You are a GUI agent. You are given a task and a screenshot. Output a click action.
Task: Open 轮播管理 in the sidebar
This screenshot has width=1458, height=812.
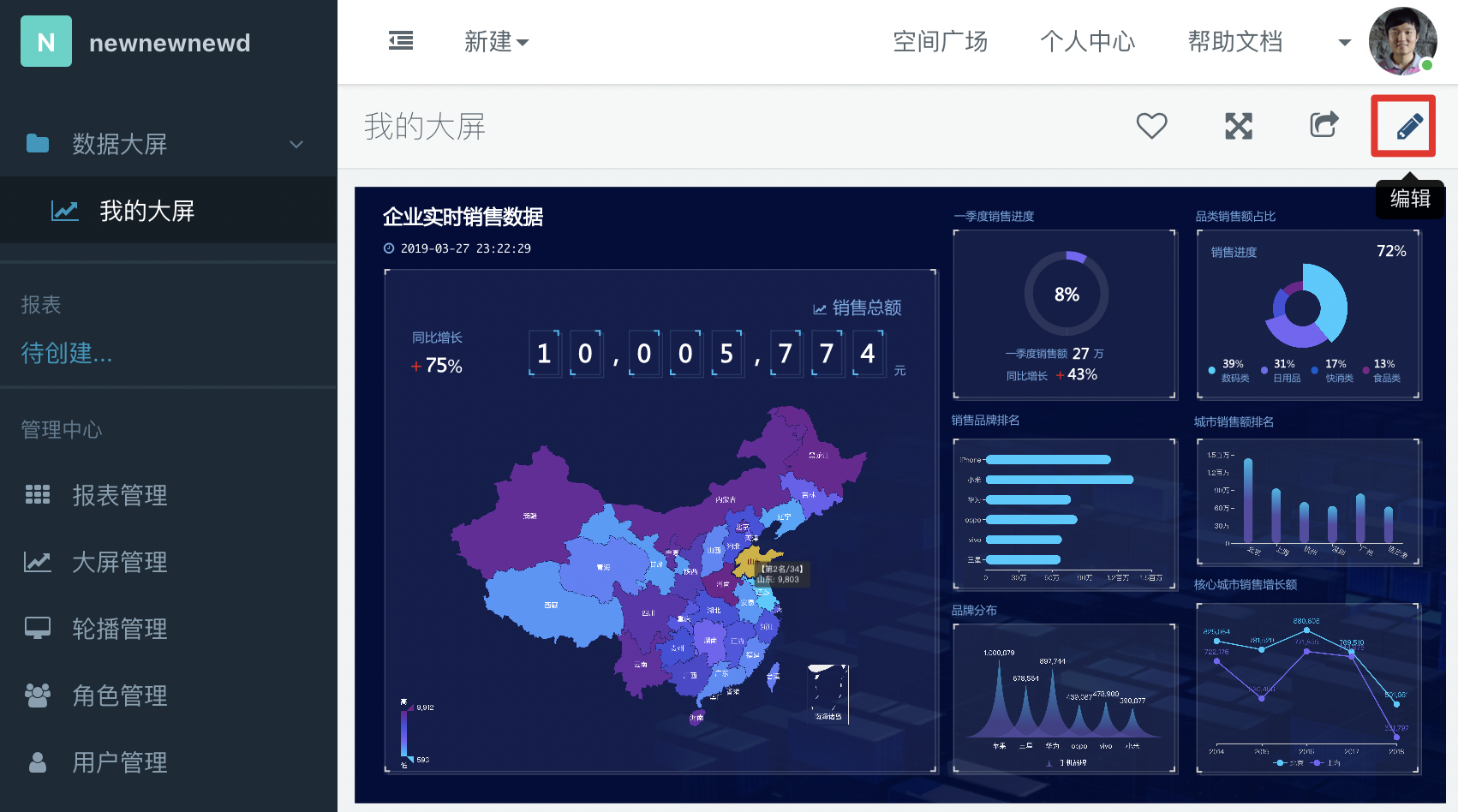(119, 629)
